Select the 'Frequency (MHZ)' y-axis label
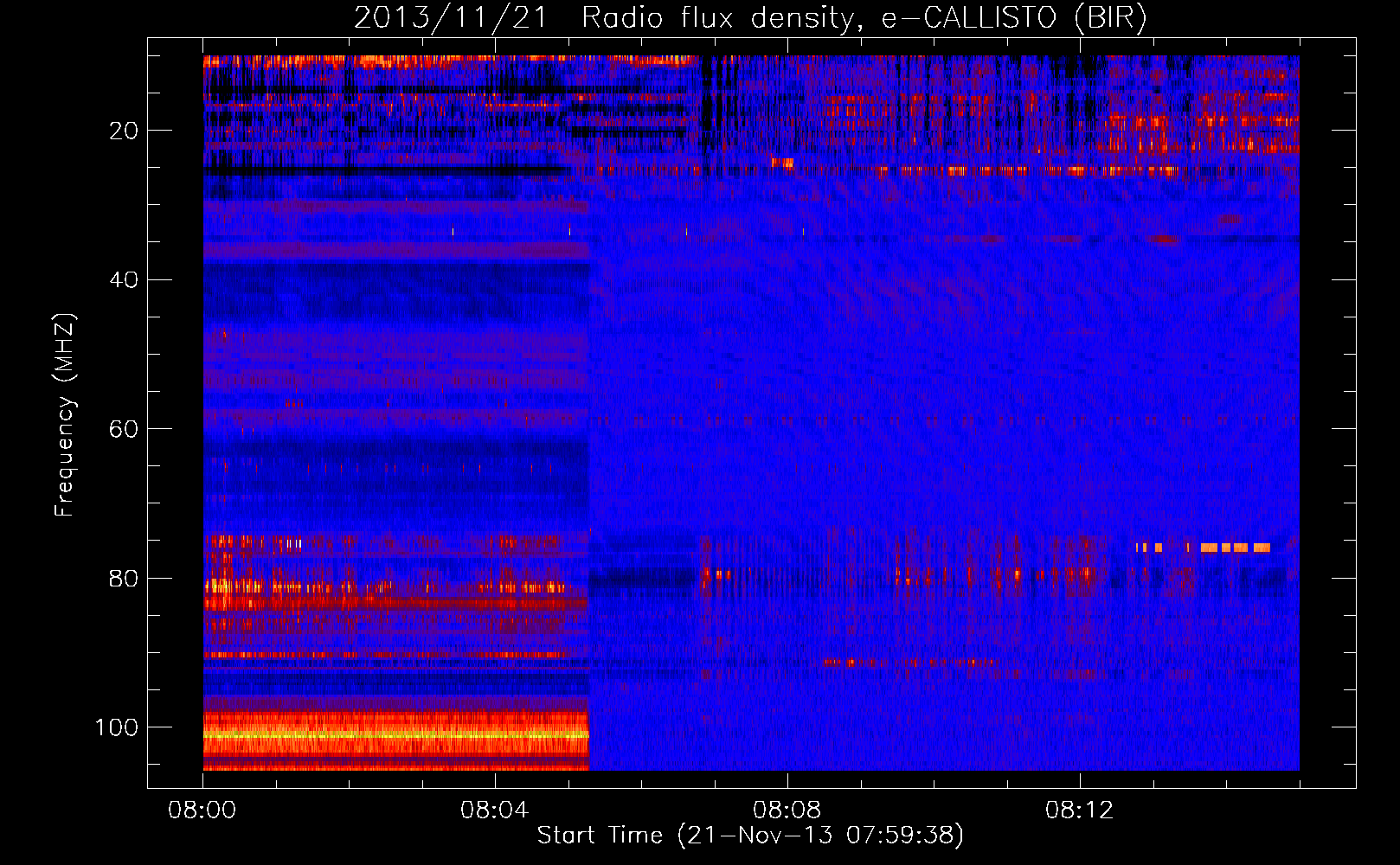 click(65, 415)
